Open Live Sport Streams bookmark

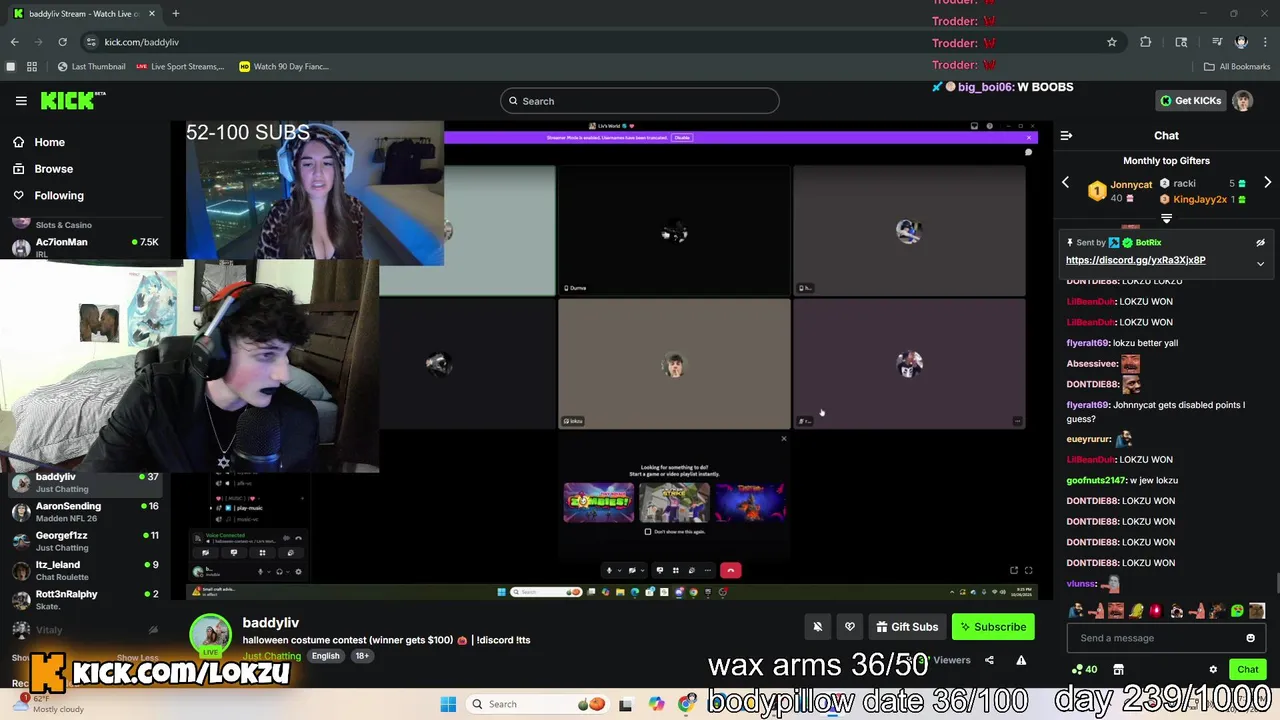click(x=180, y=67)
